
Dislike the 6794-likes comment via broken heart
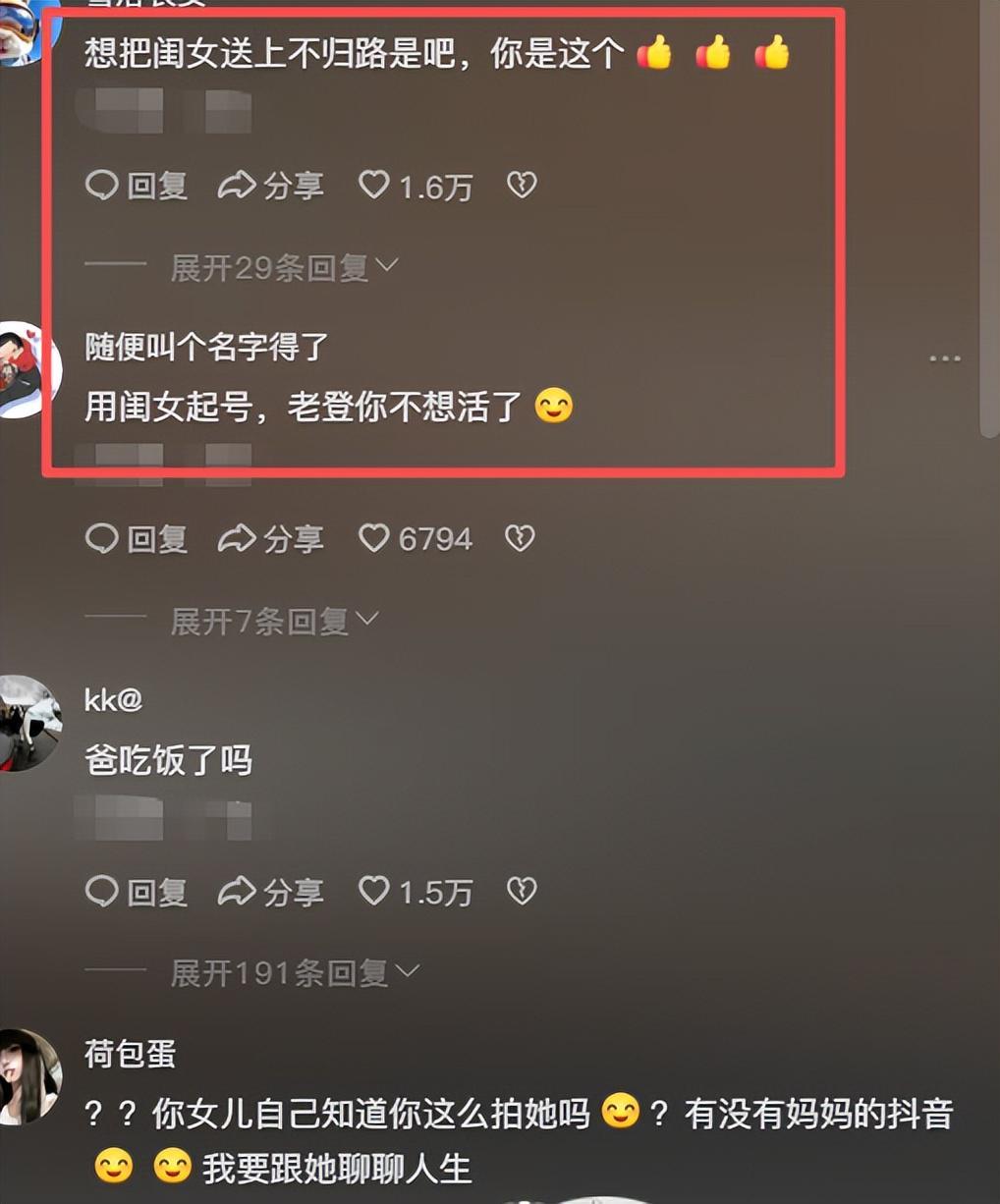tap(521, 538)
